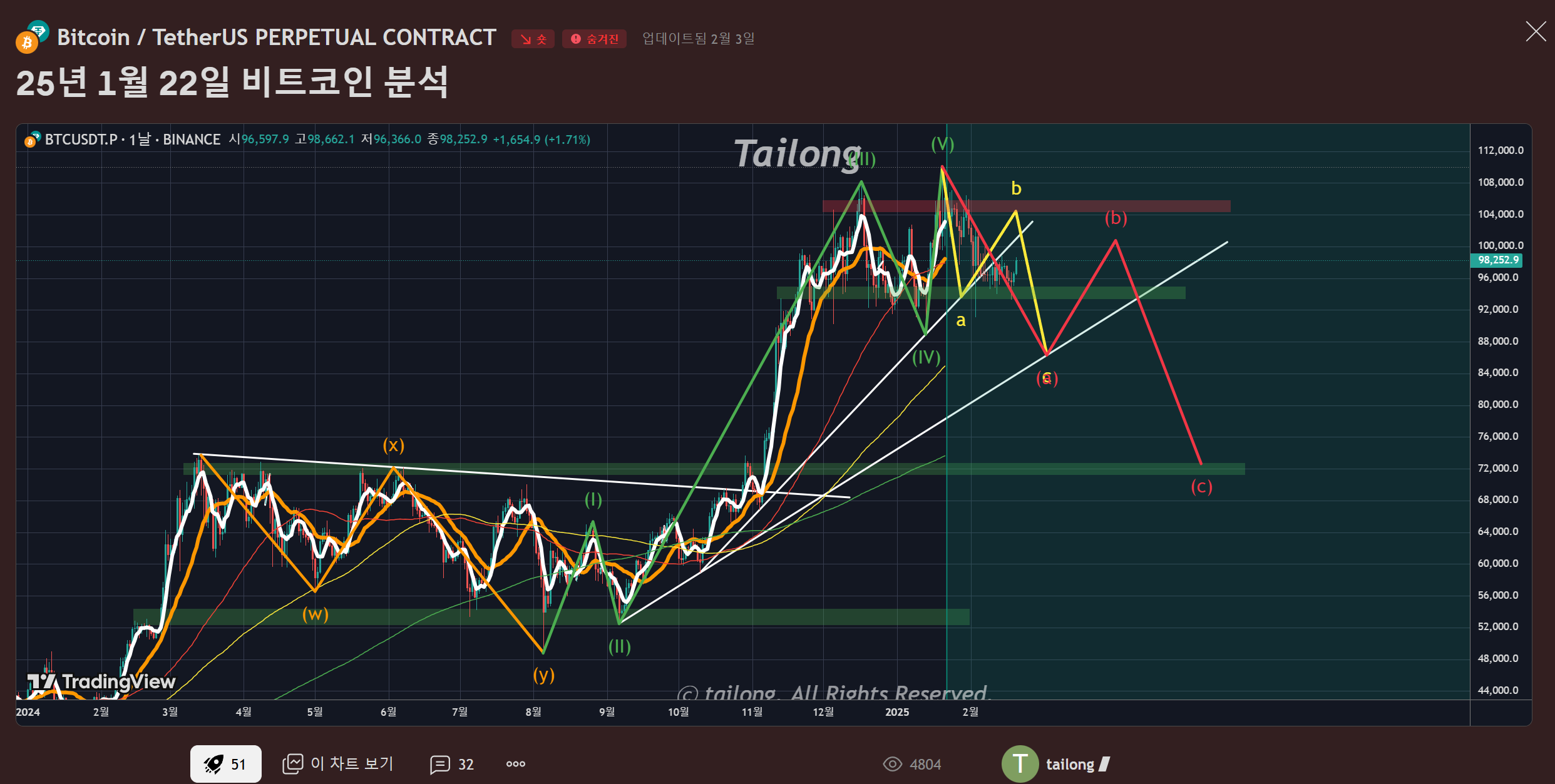Image resolution: width=1555 pixels, height=784 pixels.
Task: Open tailong author avatar
Action: [1020, 764]
